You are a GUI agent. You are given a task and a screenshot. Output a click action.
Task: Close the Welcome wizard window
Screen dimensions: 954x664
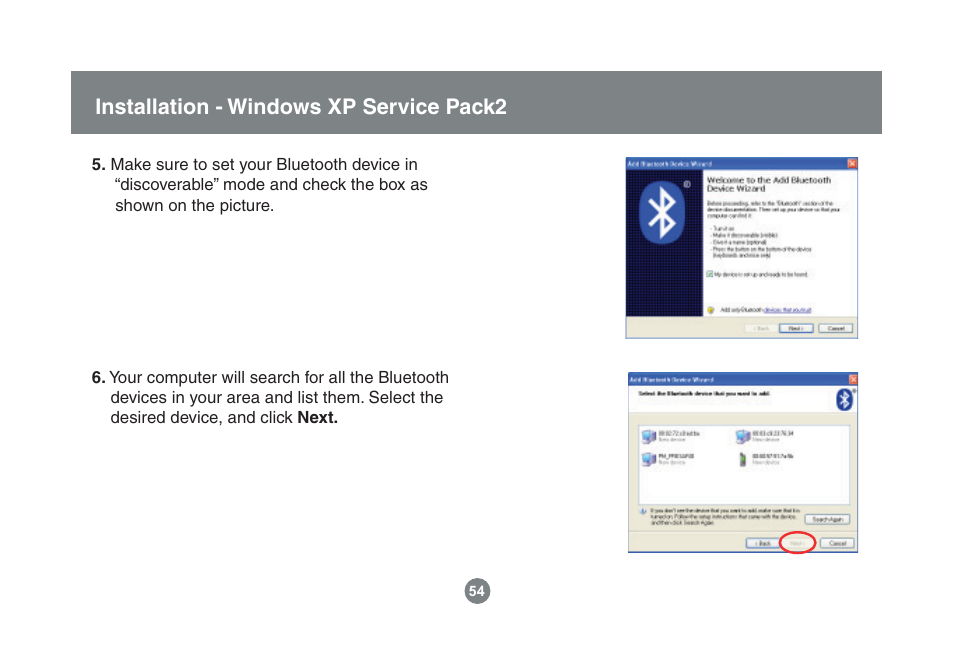(x=852, y=163)
